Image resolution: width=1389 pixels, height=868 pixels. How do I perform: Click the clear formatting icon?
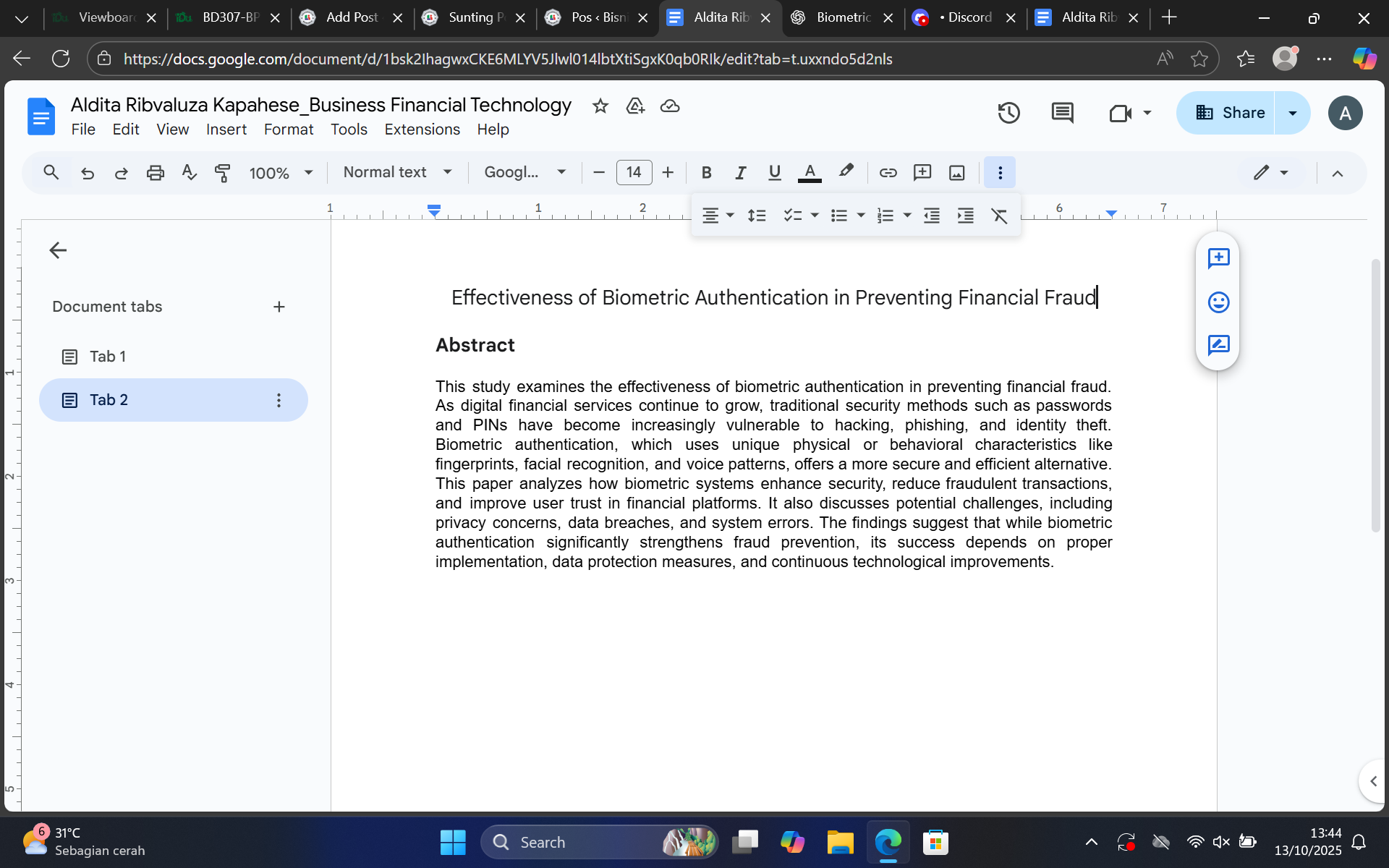pyautogui.click(x=999, y=216)
